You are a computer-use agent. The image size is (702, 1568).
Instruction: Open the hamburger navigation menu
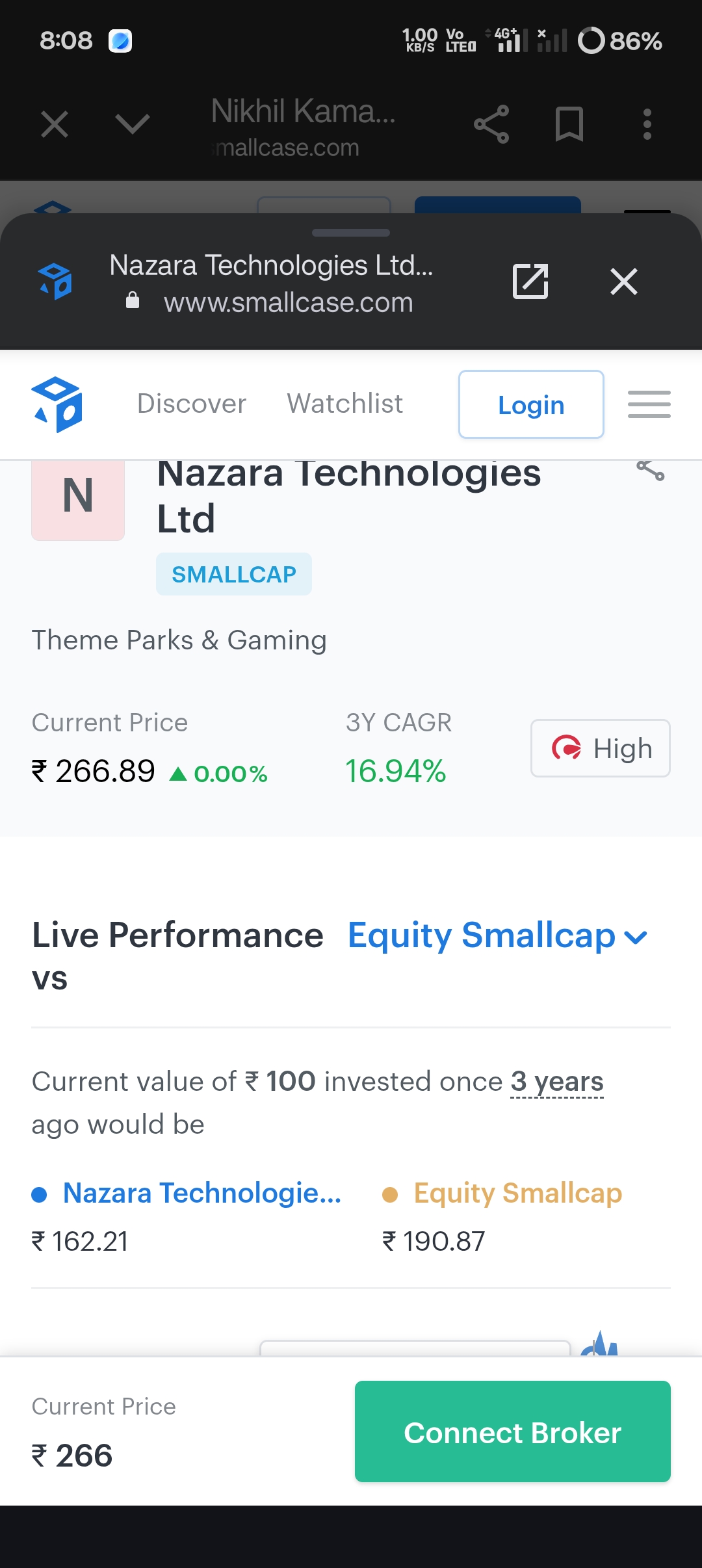pyautogui.click(x=649, y=404)
